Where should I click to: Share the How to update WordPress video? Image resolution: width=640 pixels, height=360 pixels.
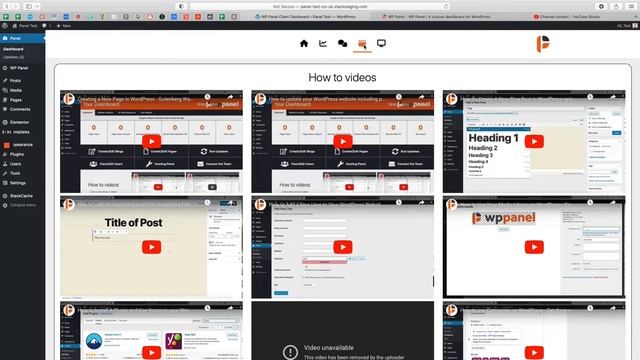pos(422,97)
